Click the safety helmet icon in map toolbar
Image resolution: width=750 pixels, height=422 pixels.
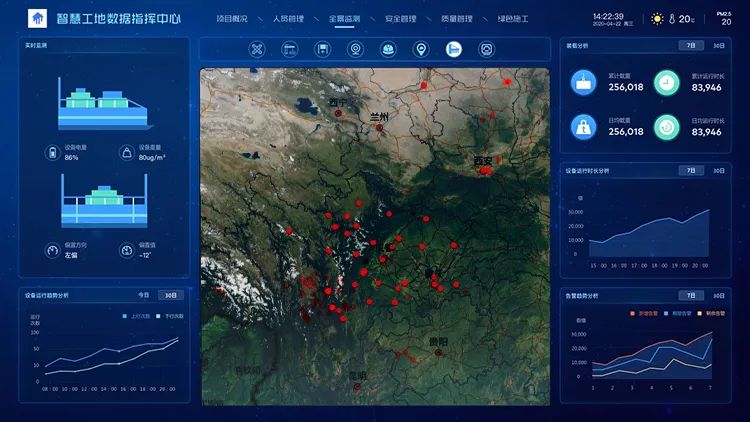(x=388, y=49)
